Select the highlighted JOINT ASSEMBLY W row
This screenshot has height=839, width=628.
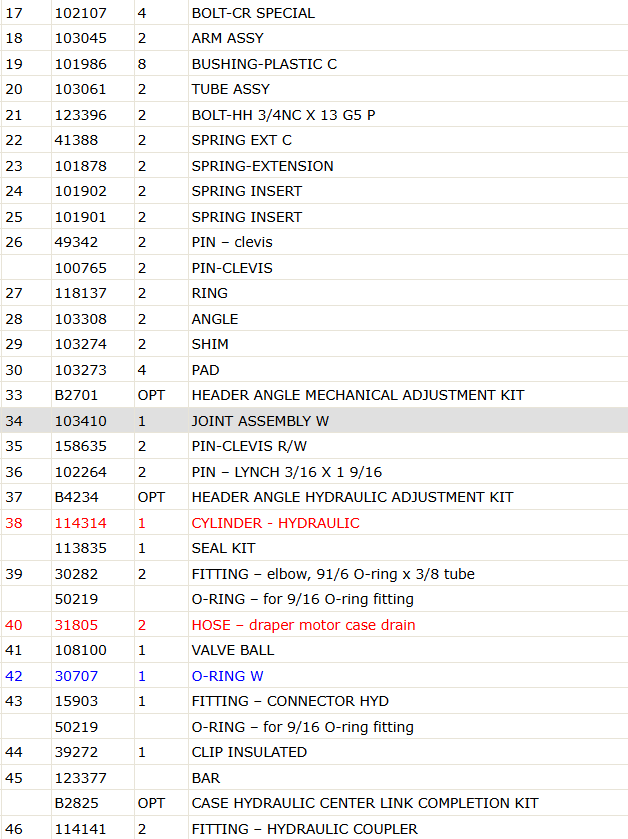click(314, 421)
